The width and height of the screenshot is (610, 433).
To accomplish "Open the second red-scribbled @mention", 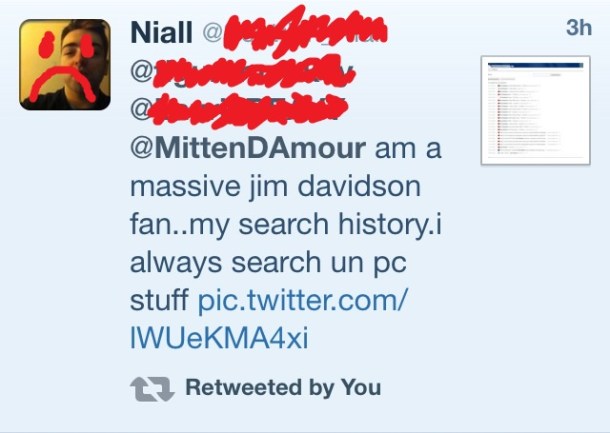I will coord(238,110).
